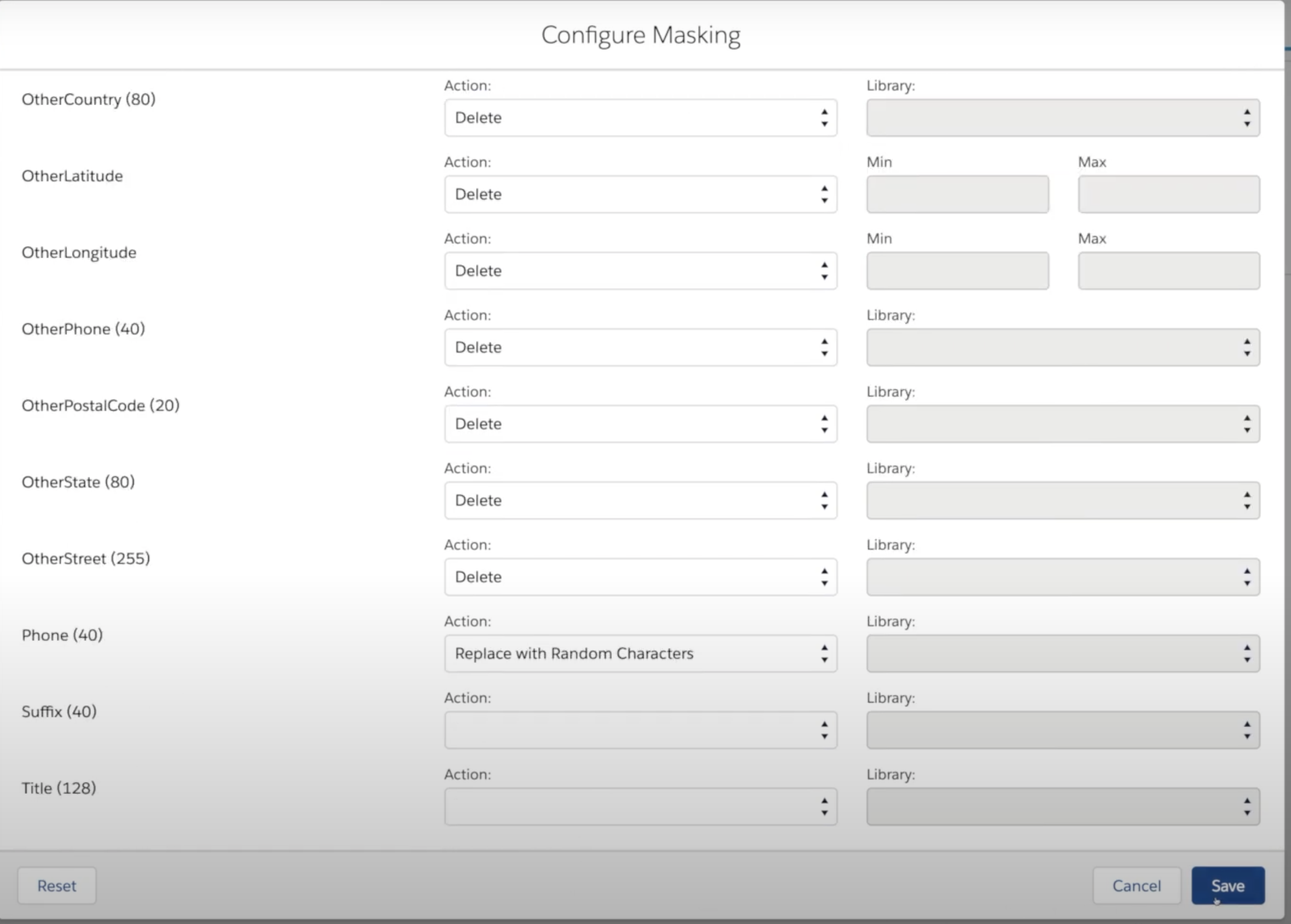Open the OtherLongitude Action dropdown
Viewport: 1291px width, 924px height.
coord(641,271)
